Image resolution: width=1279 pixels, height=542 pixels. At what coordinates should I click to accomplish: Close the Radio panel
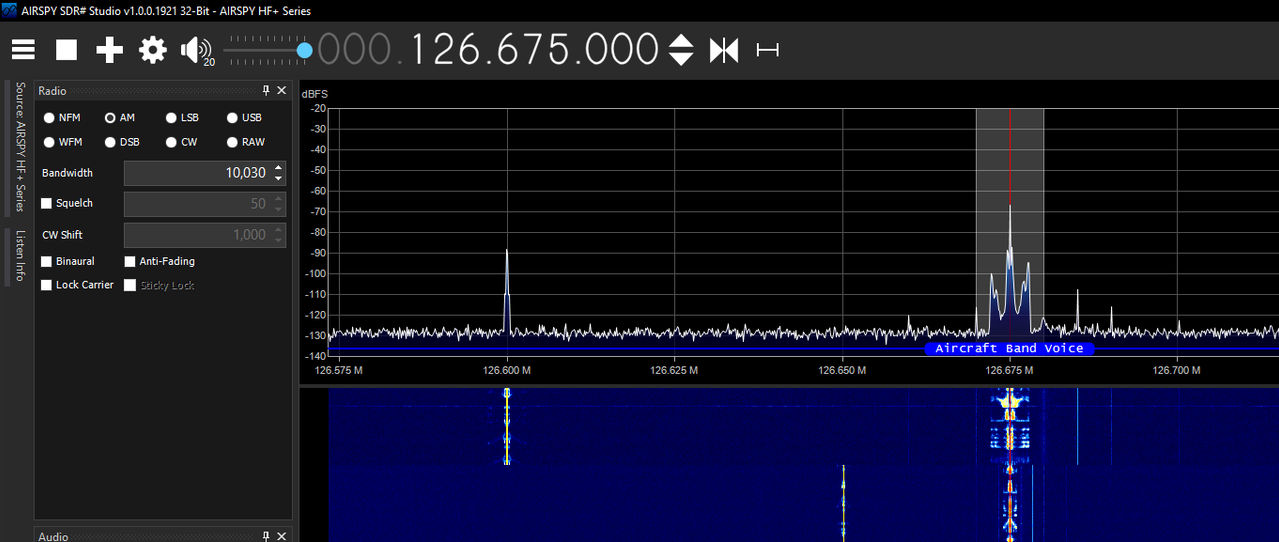tap(282, 90)
